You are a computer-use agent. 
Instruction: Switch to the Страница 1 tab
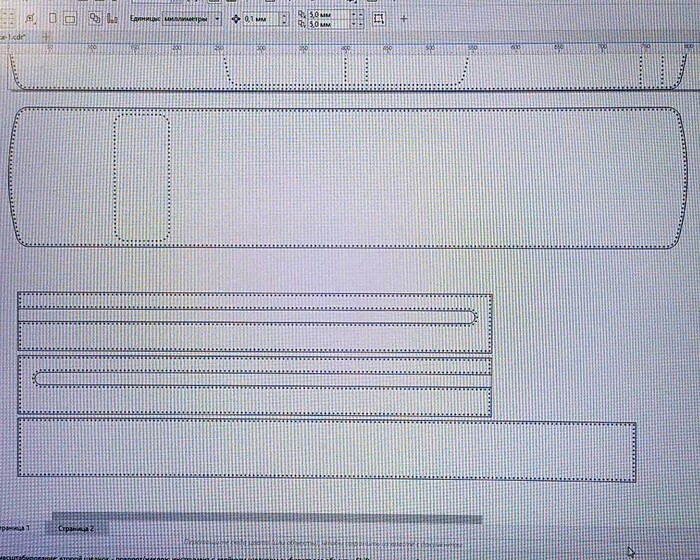coord(15,528)
